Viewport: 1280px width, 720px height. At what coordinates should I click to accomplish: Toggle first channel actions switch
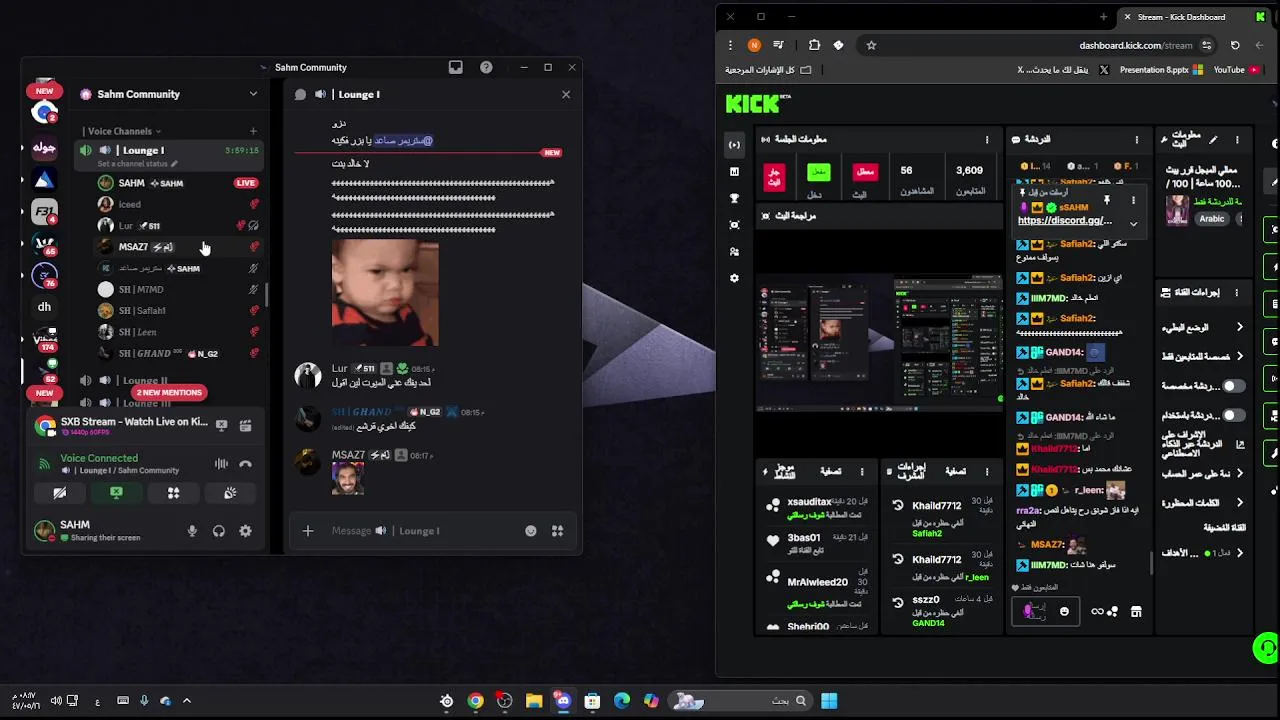point(1234,386)
